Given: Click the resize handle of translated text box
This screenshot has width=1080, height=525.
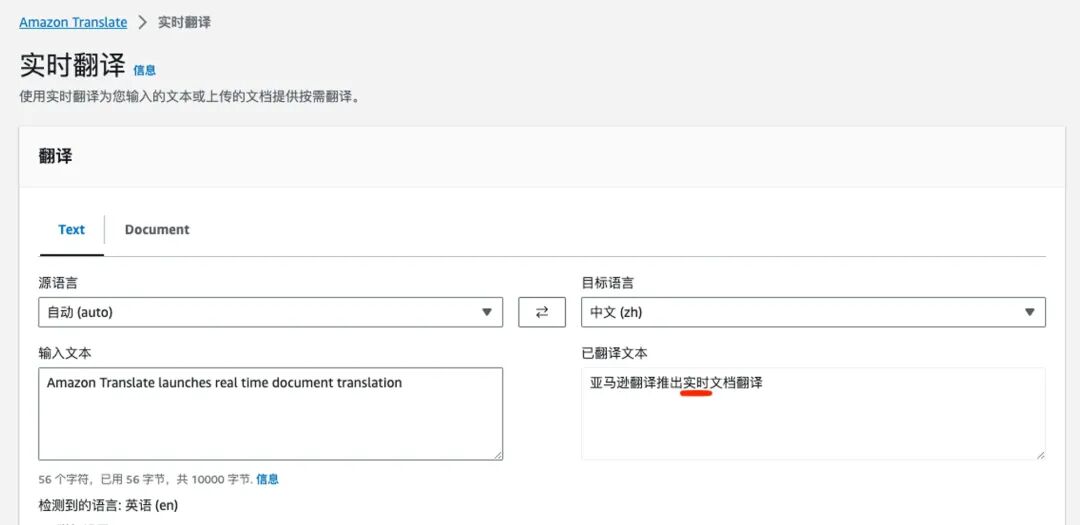Looking at the screenshot, I should 1040,455.
